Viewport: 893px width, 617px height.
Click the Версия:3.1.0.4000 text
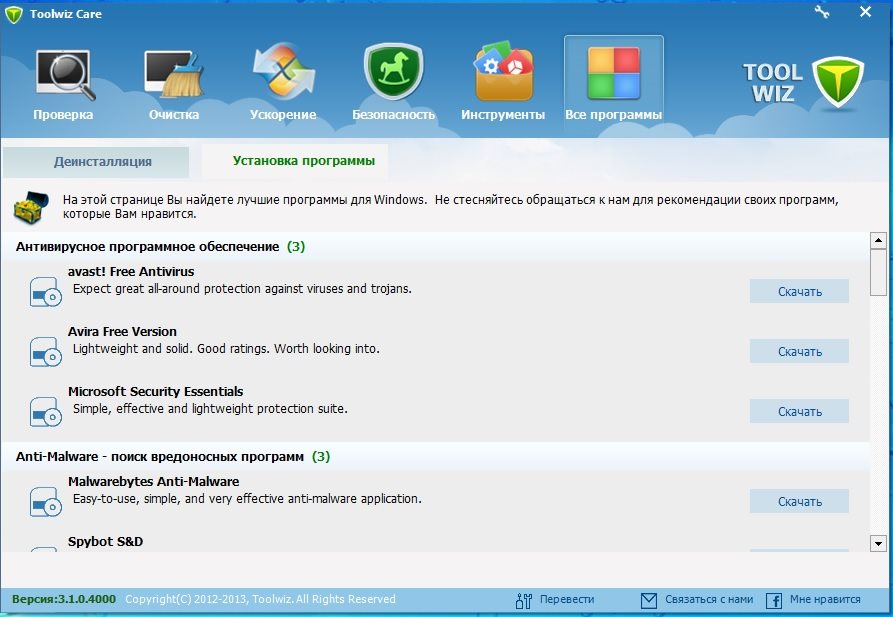click(x=64, y=599)
